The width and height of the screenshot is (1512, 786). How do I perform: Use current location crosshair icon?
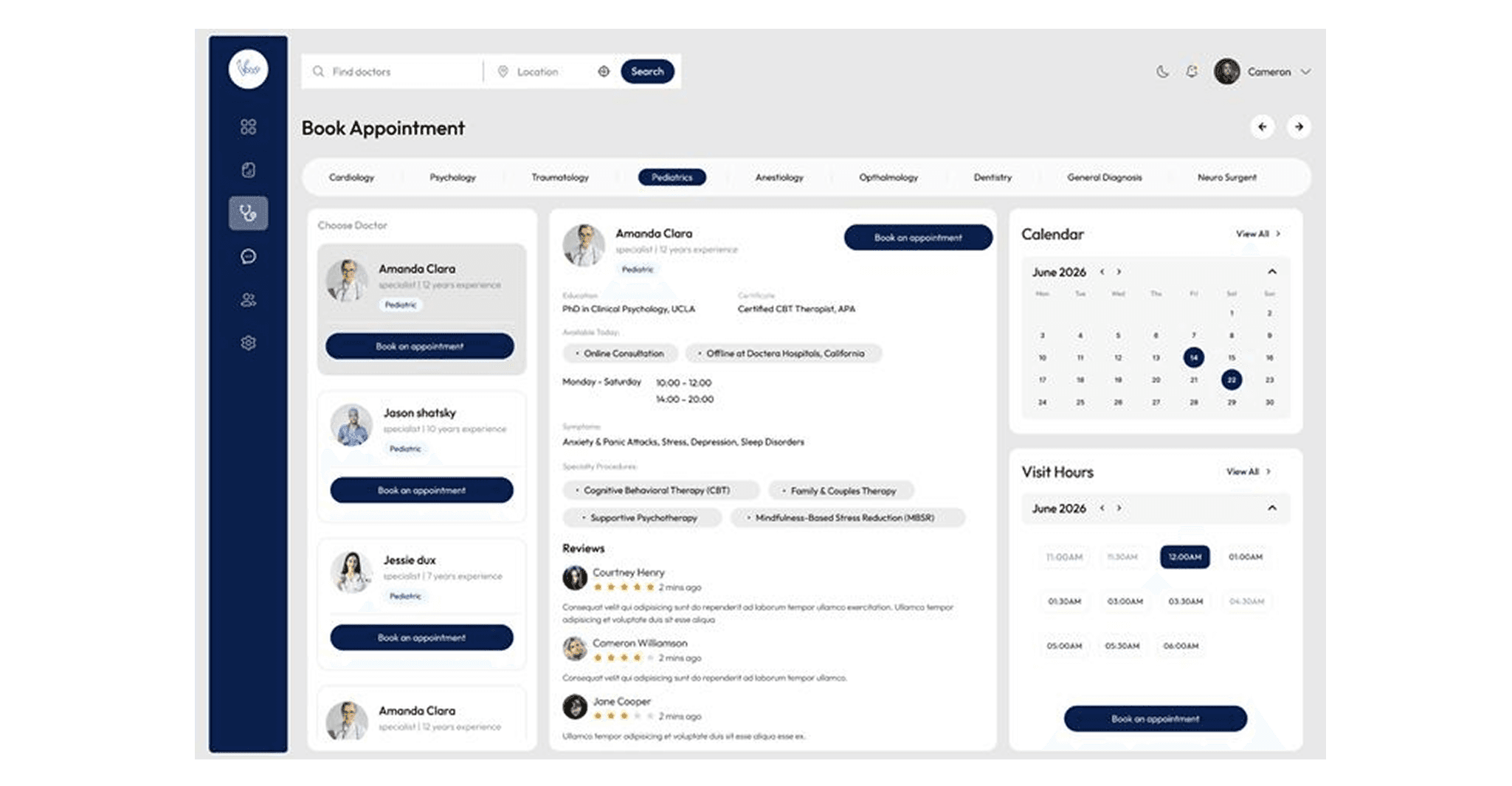coord(604,72)
